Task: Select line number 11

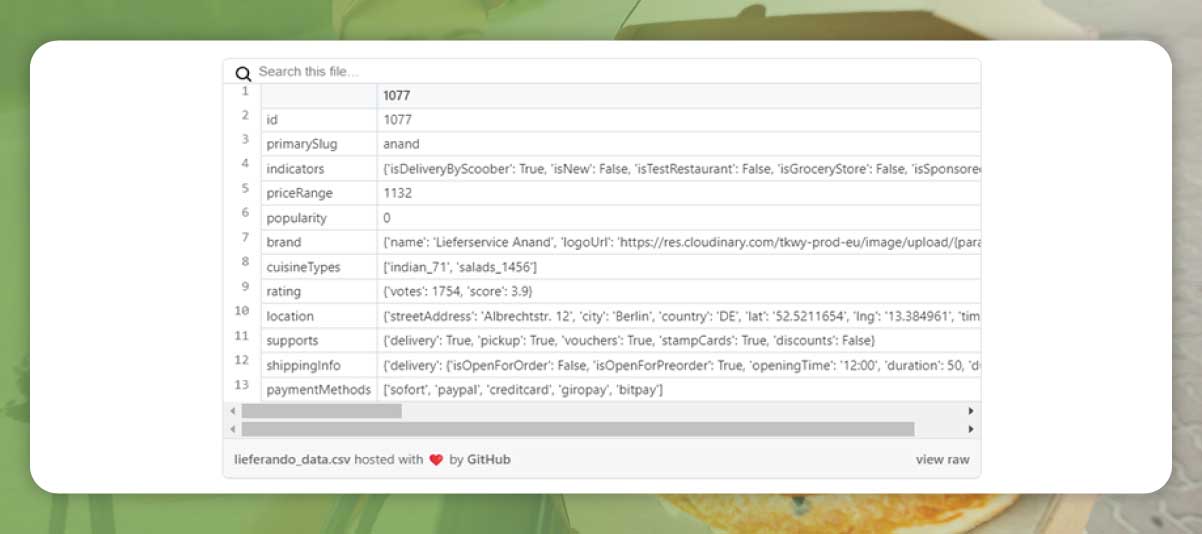Action: tap(244, 336)
